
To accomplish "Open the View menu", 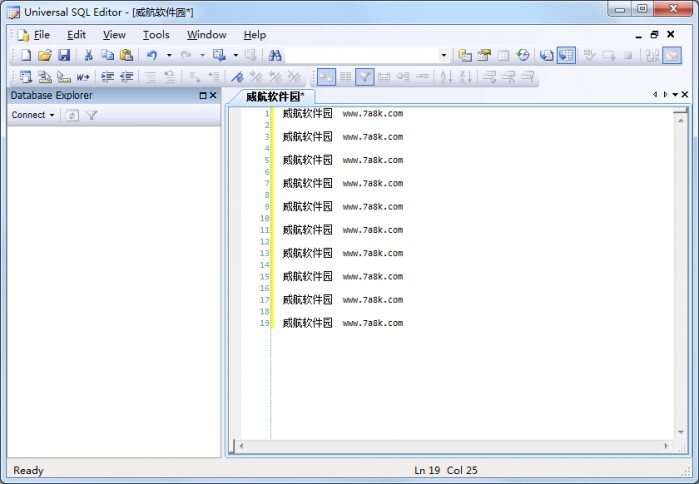I will [114, 35].
